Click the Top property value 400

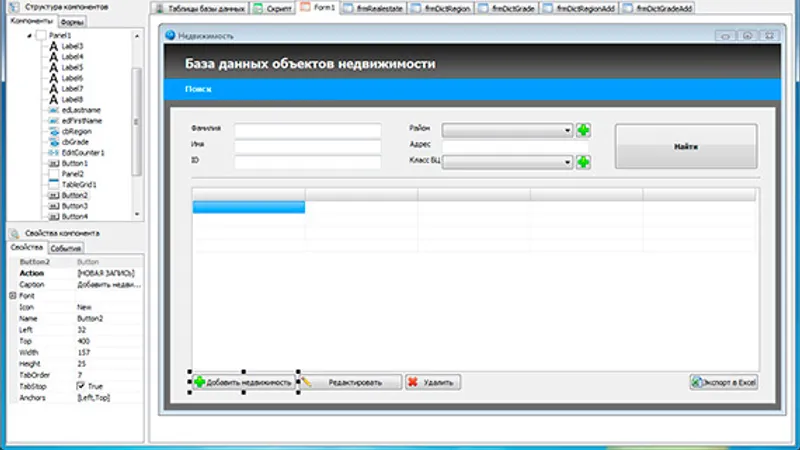coord(84,341)
